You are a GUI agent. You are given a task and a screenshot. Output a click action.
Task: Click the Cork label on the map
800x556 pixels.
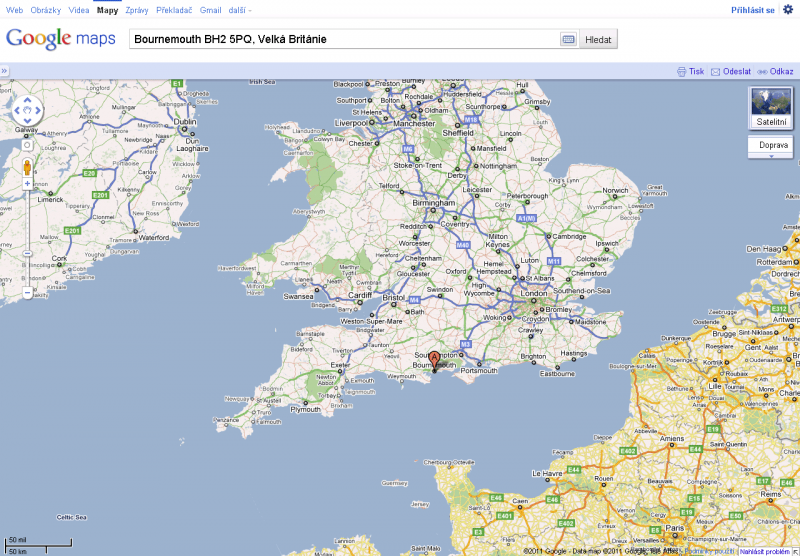point(59,258)
